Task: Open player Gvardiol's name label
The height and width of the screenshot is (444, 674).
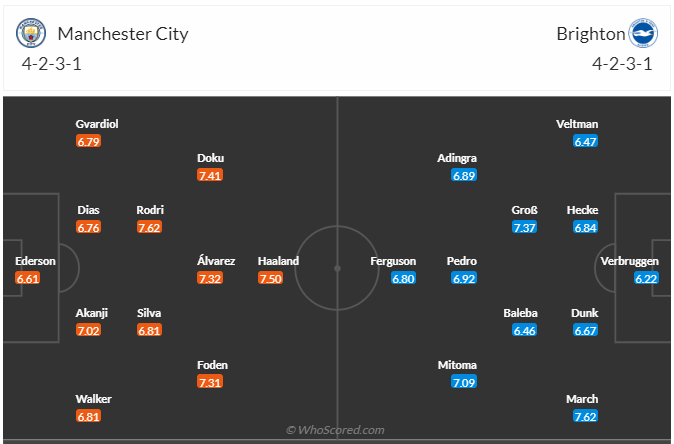Action: tap(97, 124)
